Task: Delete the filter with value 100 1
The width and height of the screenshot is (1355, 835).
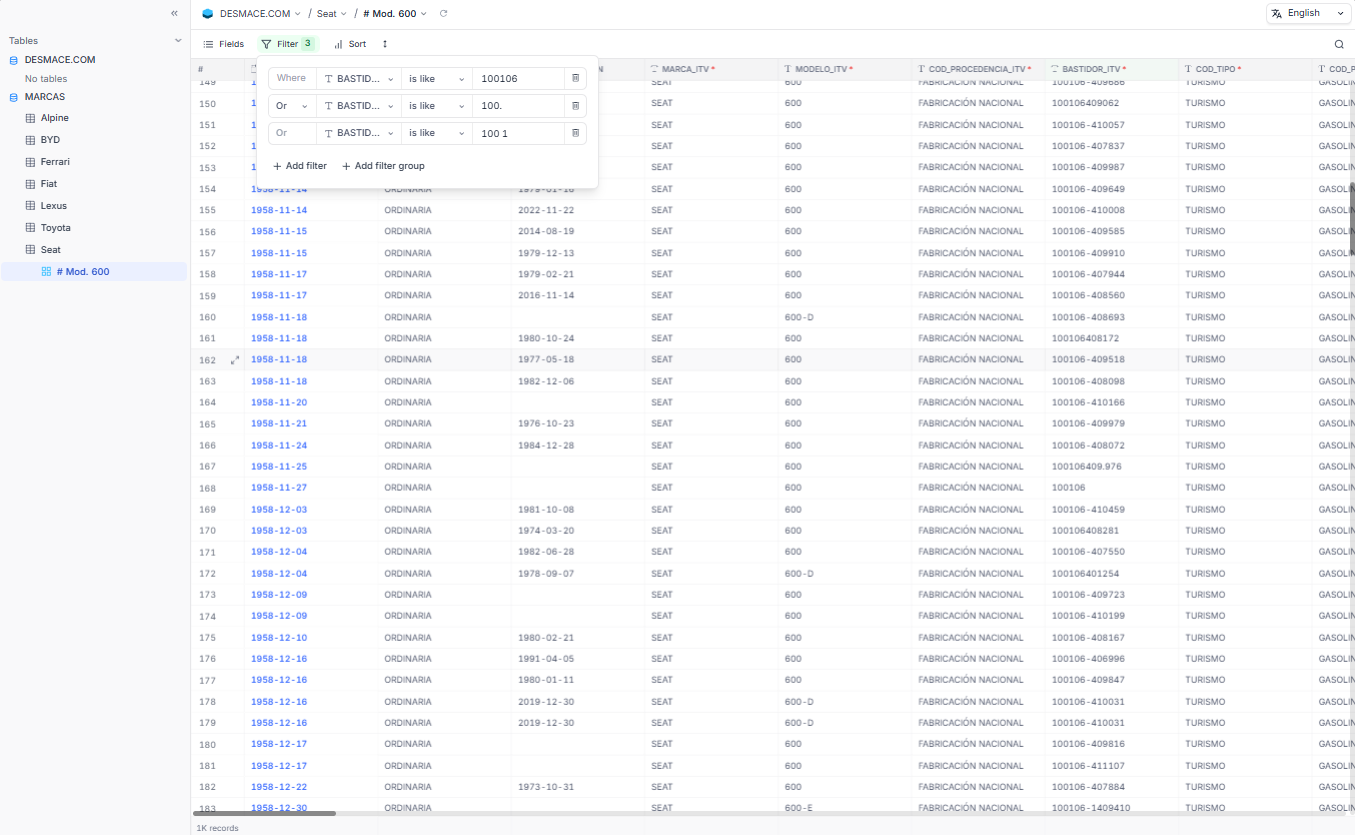Action: click(x=575, y=133)
